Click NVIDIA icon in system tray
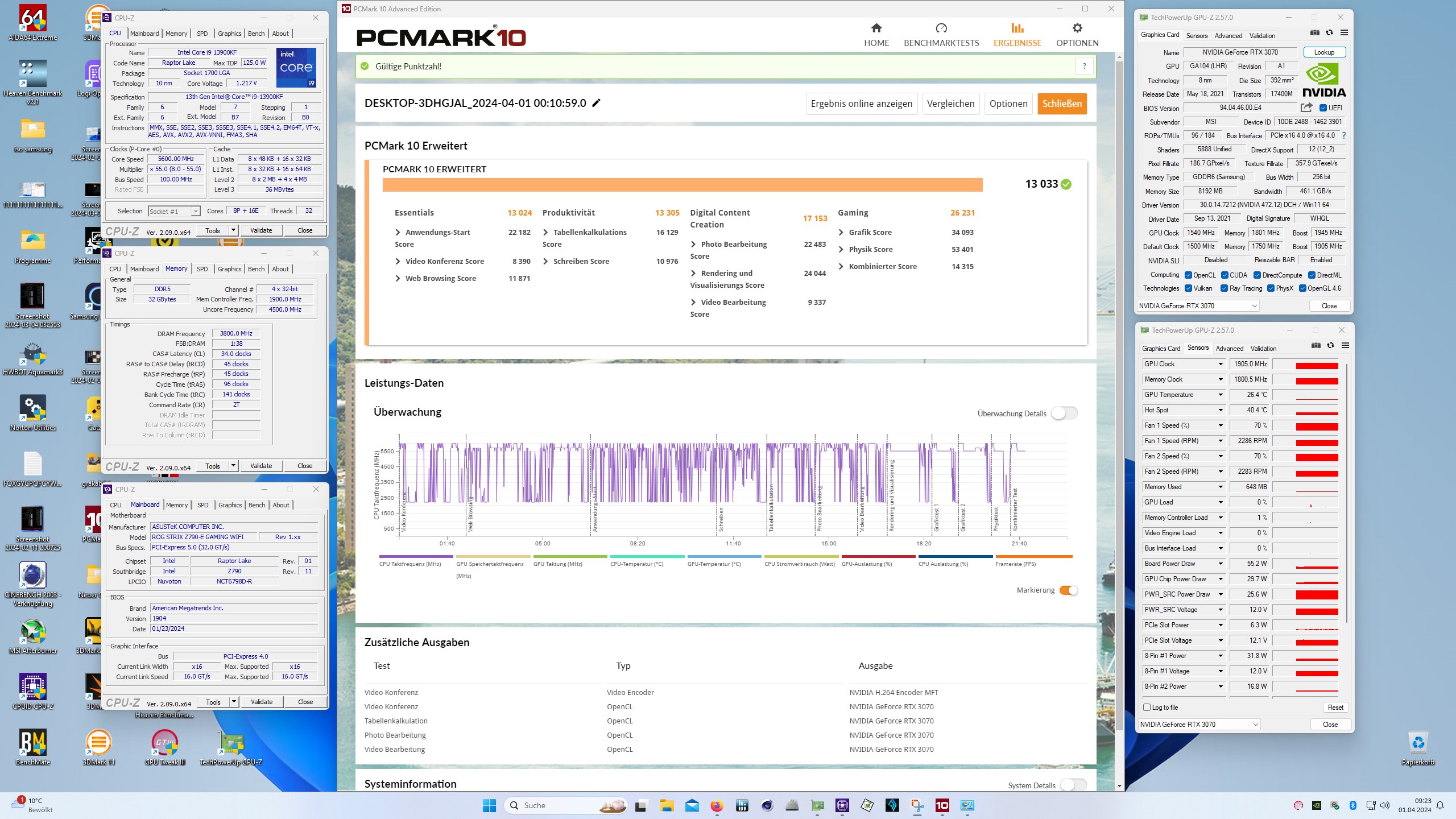The height and width of the screenshot is (819, 1456). 1317,805
